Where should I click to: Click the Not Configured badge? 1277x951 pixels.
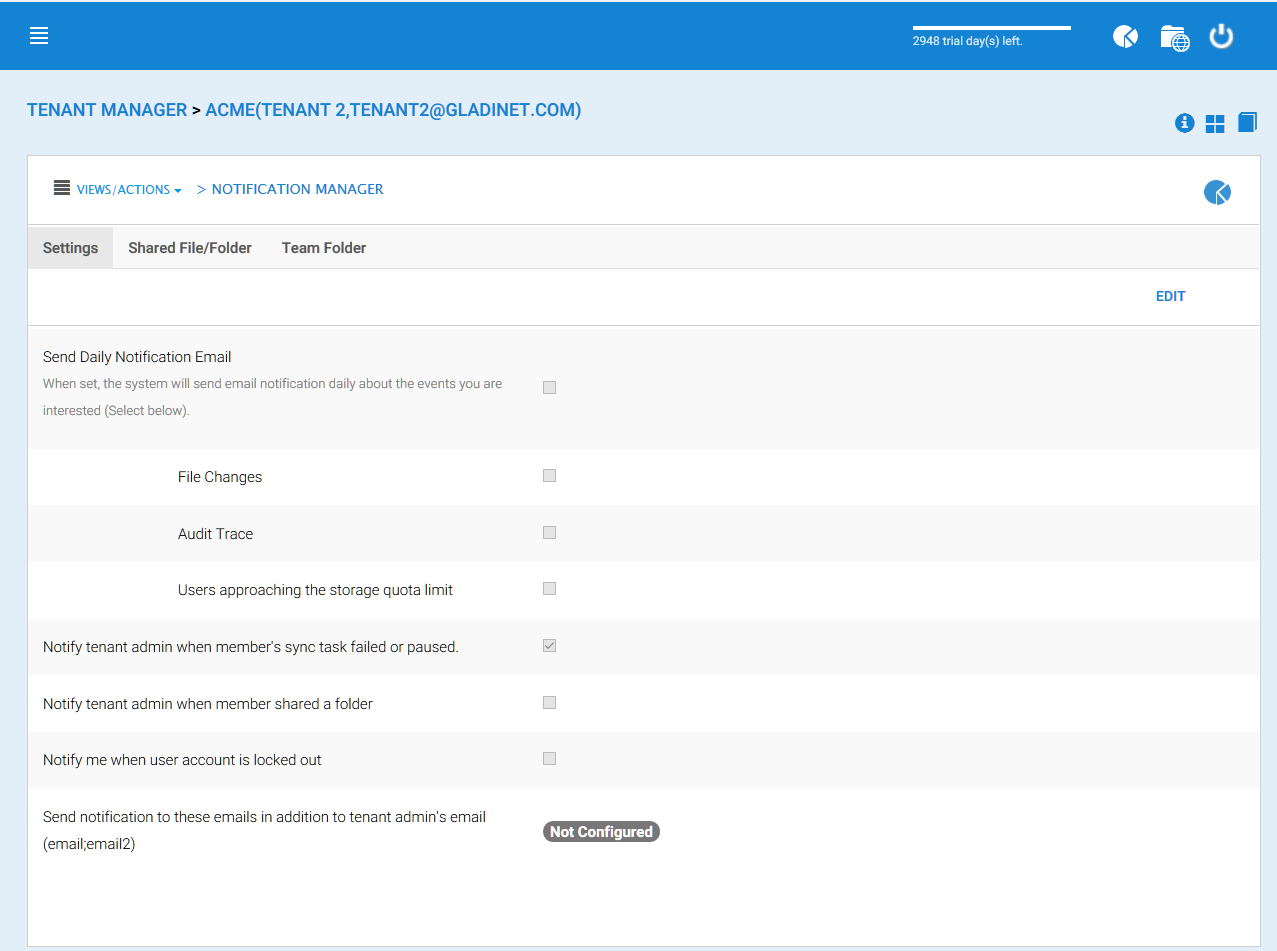coord(601,832)
